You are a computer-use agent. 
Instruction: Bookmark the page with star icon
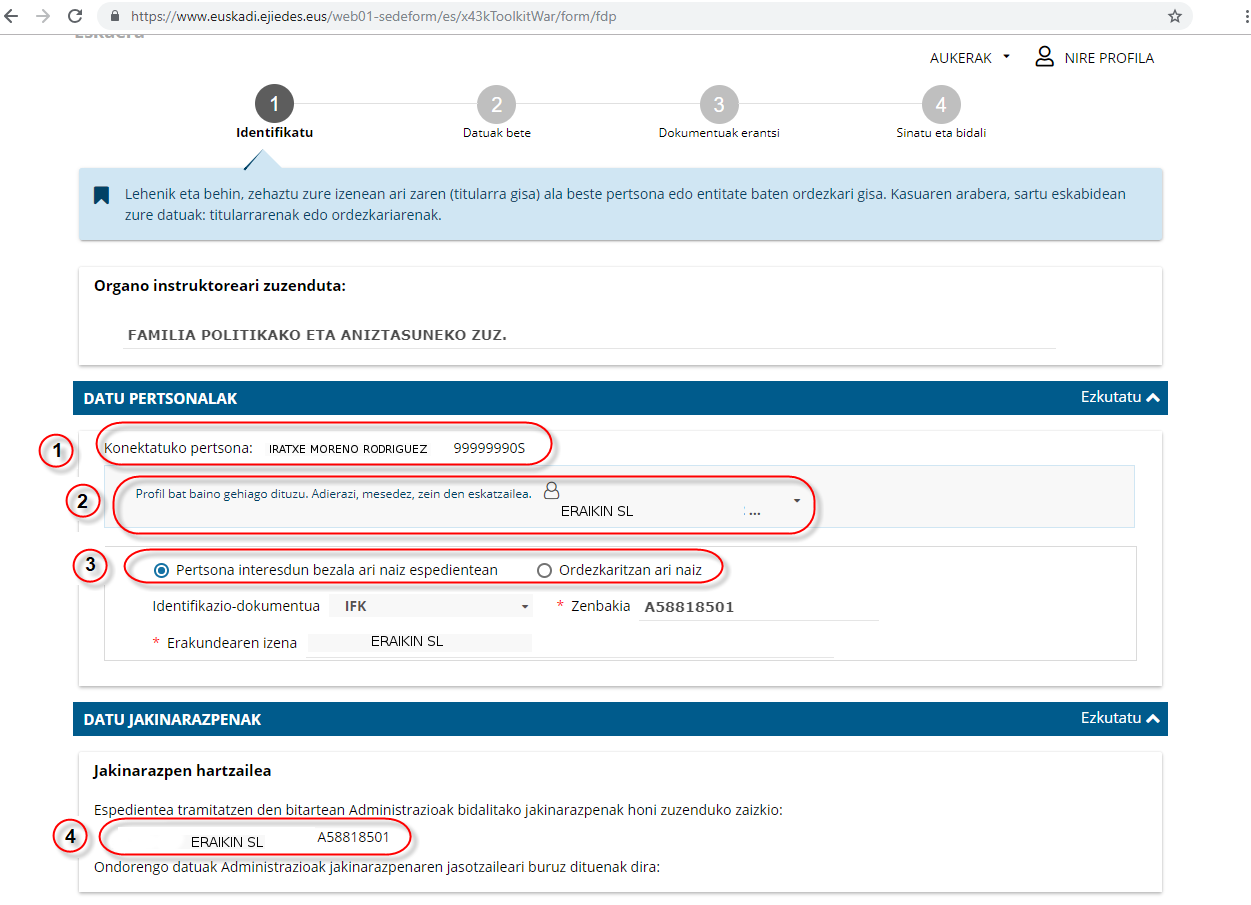(x=1175, y=16)
